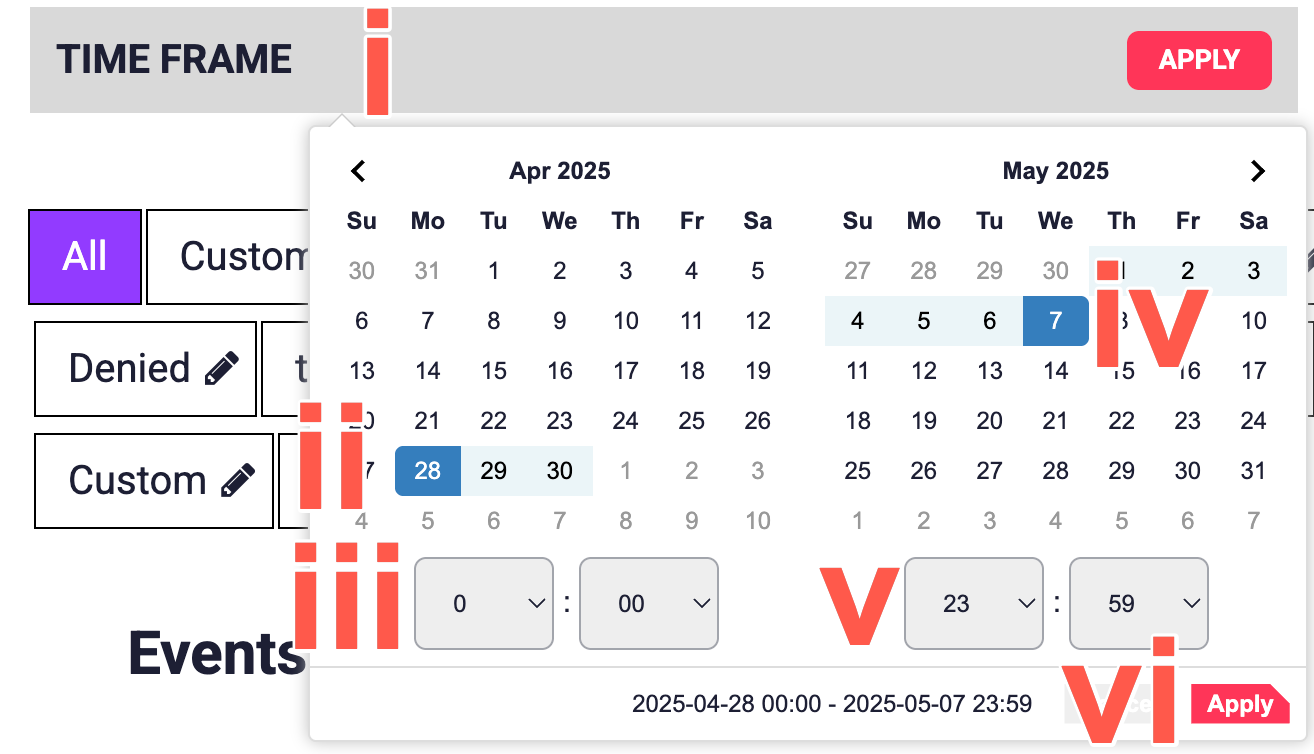Select May 12 in the calendar

point(924,371)
